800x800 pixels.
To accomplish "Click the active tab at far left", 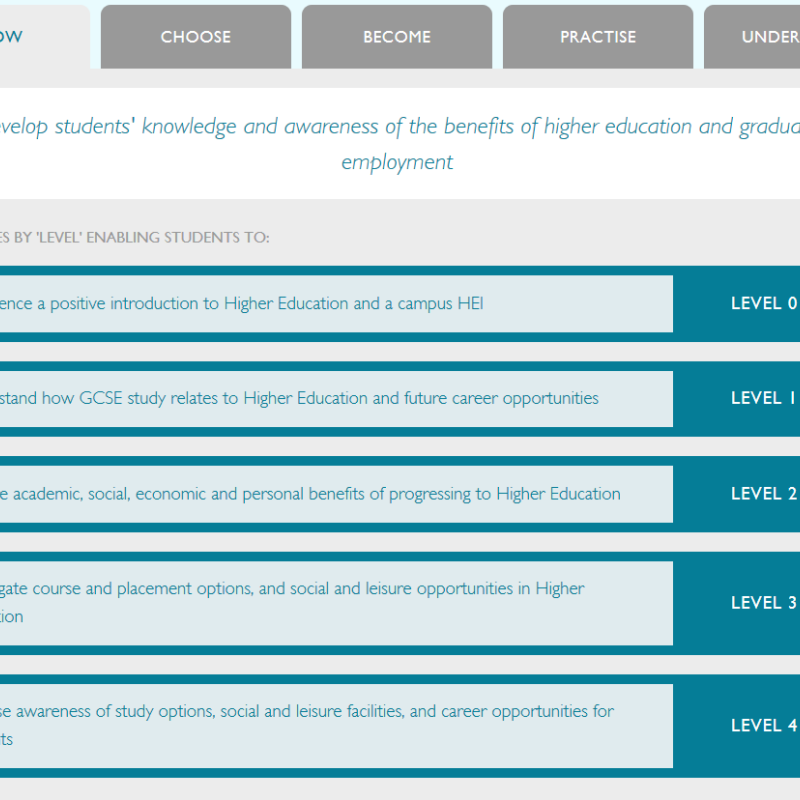I will (40, 37).
